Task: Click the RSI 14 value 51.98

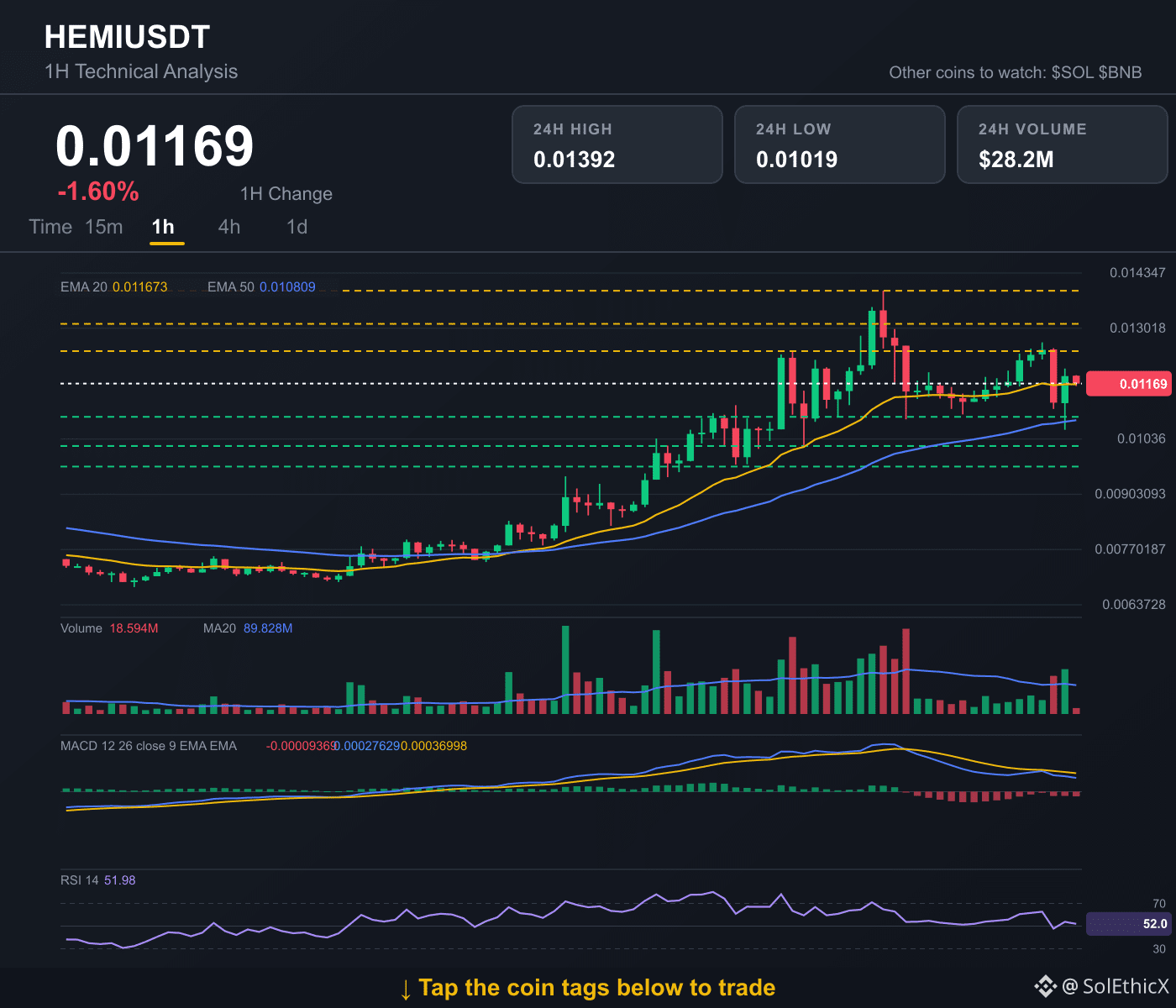Action: coord(120,880)
